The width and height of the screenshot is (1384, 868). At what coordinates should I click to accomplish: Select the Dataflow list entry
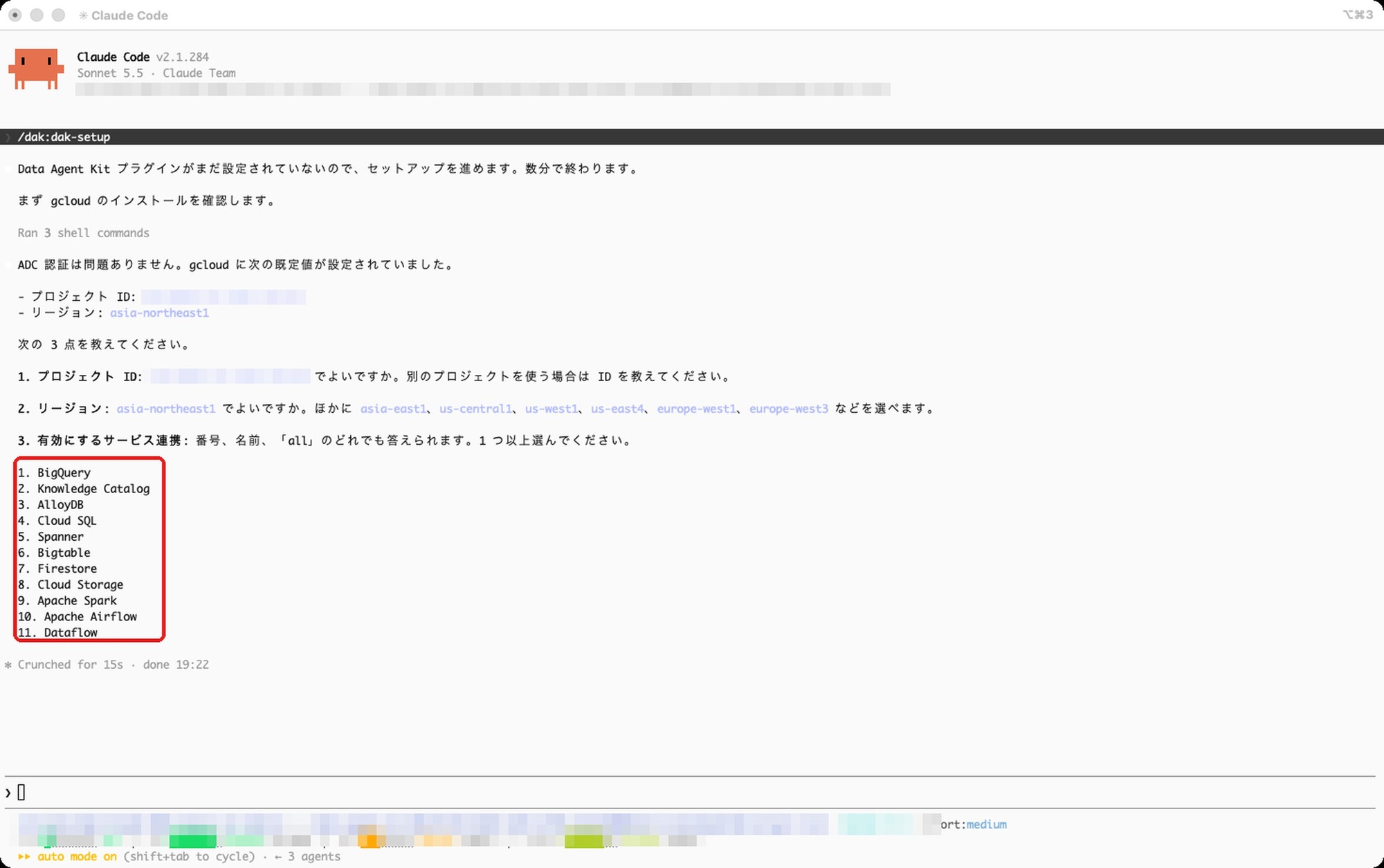click(57, 631)
